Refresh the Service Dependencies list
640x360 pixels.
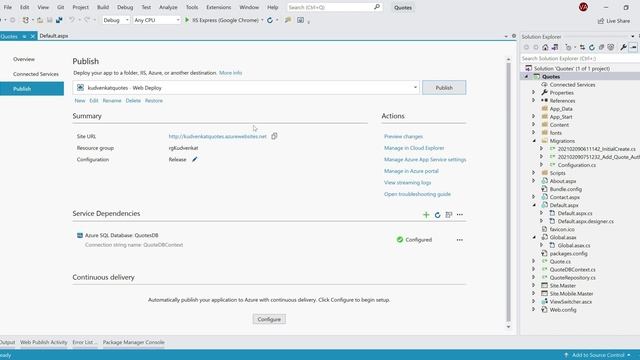(437, 215)
